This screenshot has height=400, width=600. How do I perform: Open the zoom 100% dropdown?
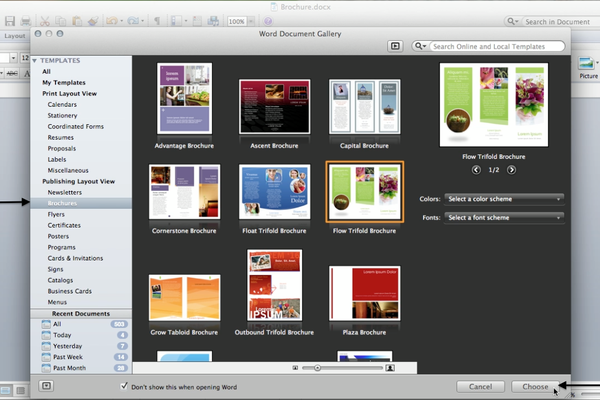pyautogui.click(x=251, y=21)
